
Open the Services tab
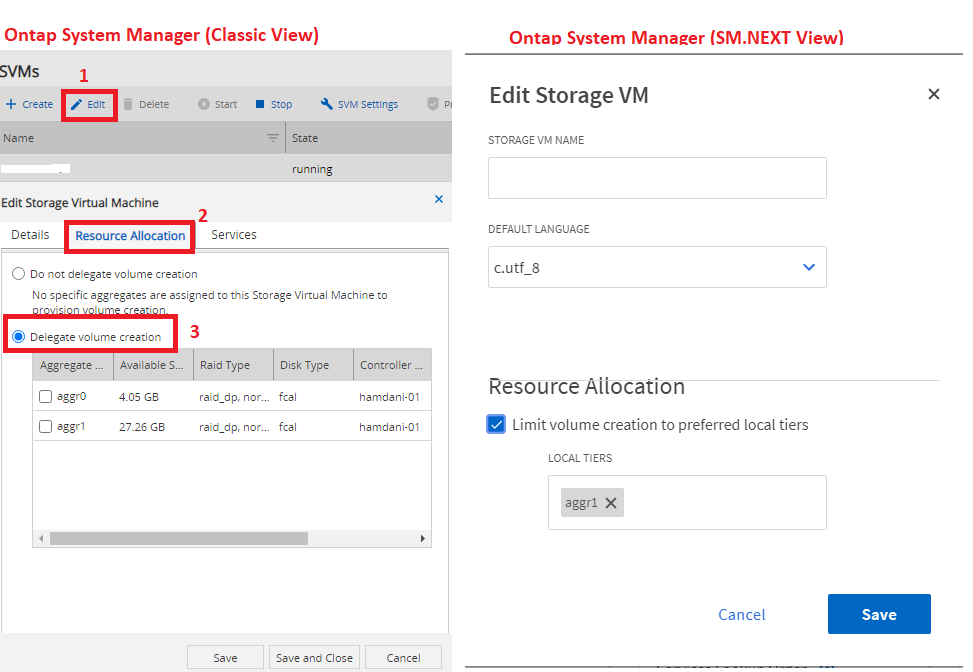tap(233, 235)
